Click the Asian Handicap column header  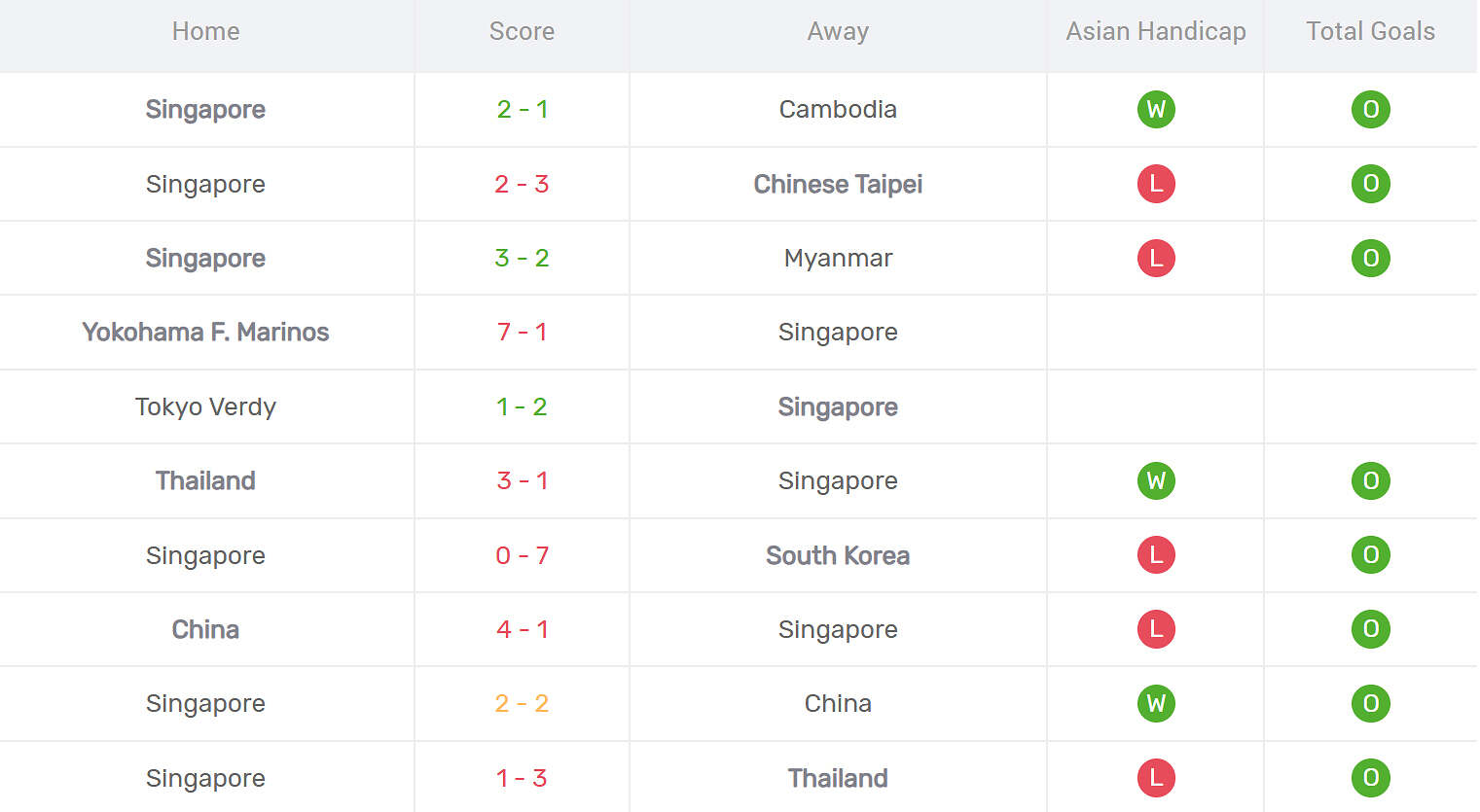1156,31
